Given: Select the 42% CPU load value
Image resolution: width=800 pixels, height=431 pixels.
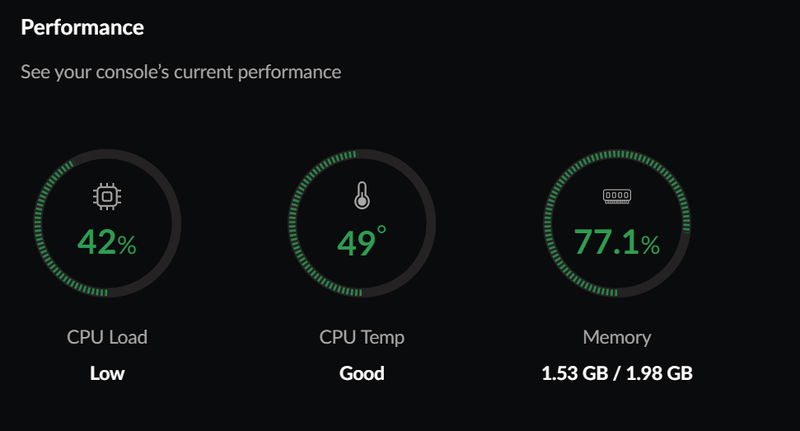Looking at the screenshot, I should tap(107, 242).
